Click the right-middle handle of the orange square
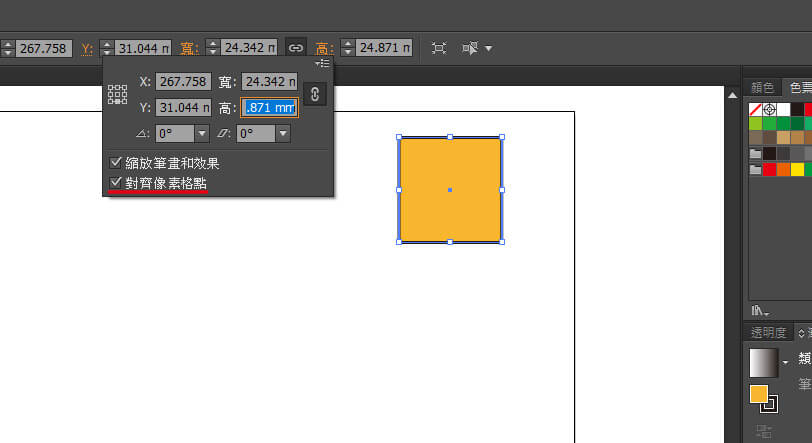 502,190
